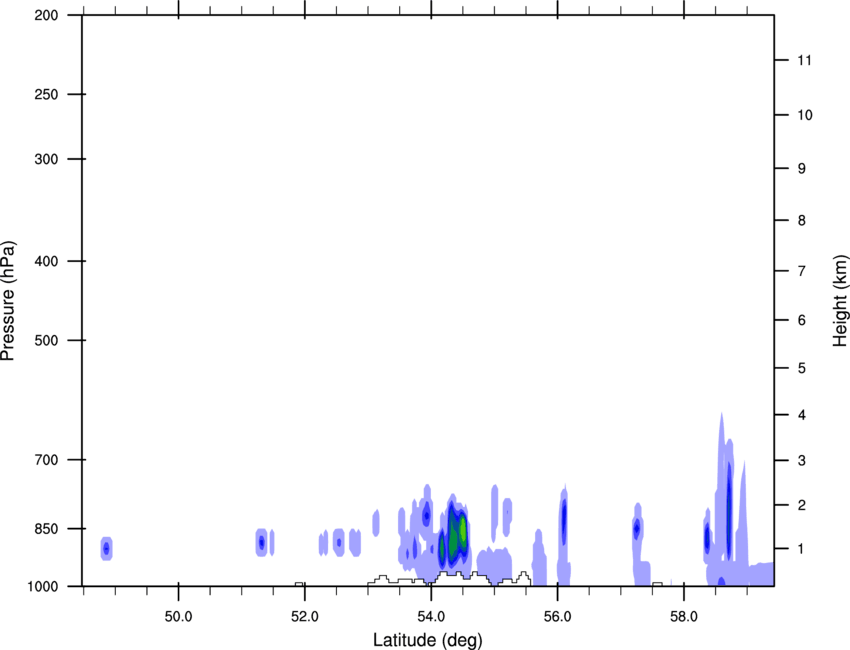Select the 700 pressure tick label
The height and width of the screenshot is (650, 850).
(x=46, y=460)
